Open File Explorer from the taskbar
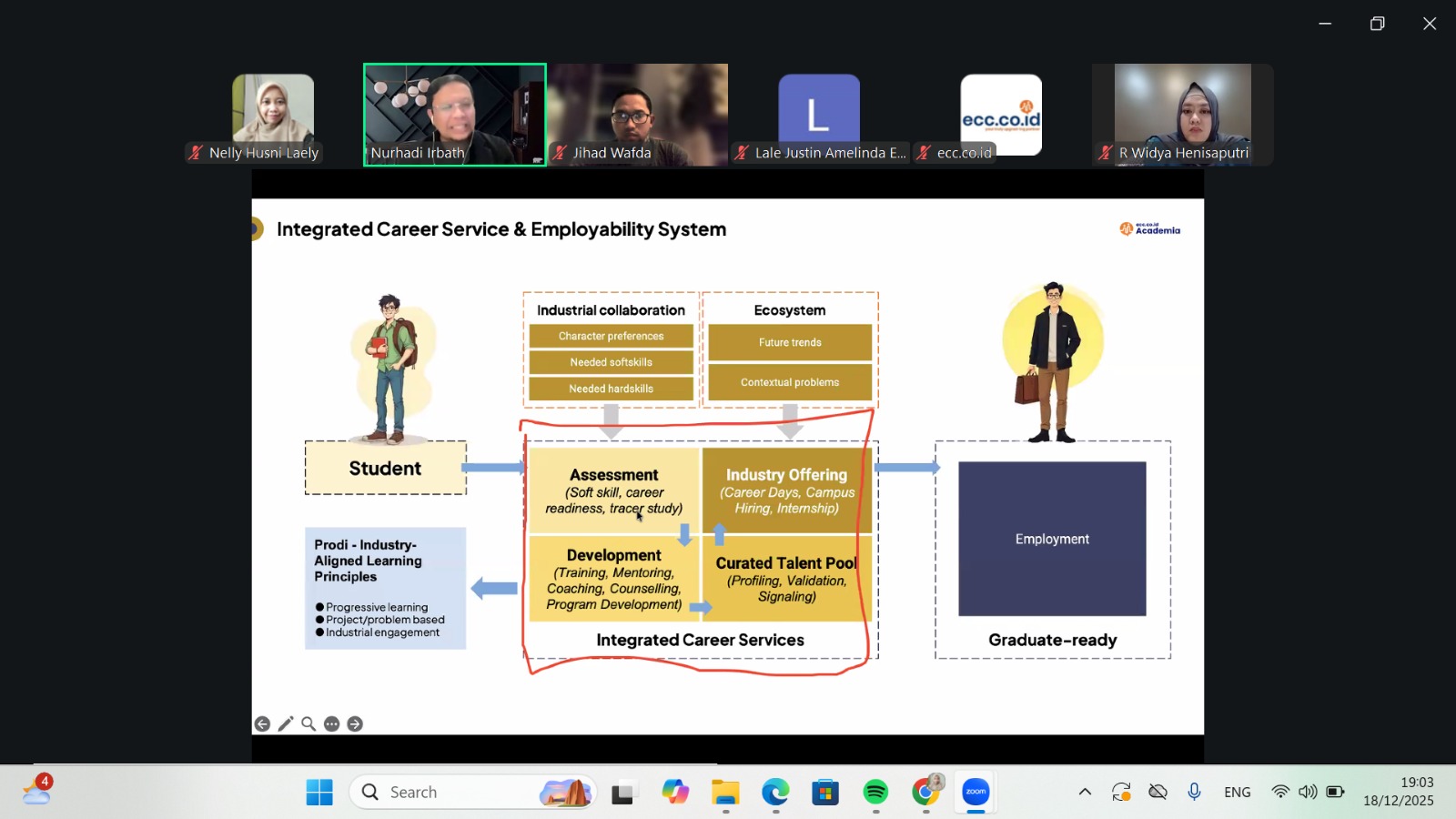The width and height of the screenshot is (1456, 819). [725, 793]
